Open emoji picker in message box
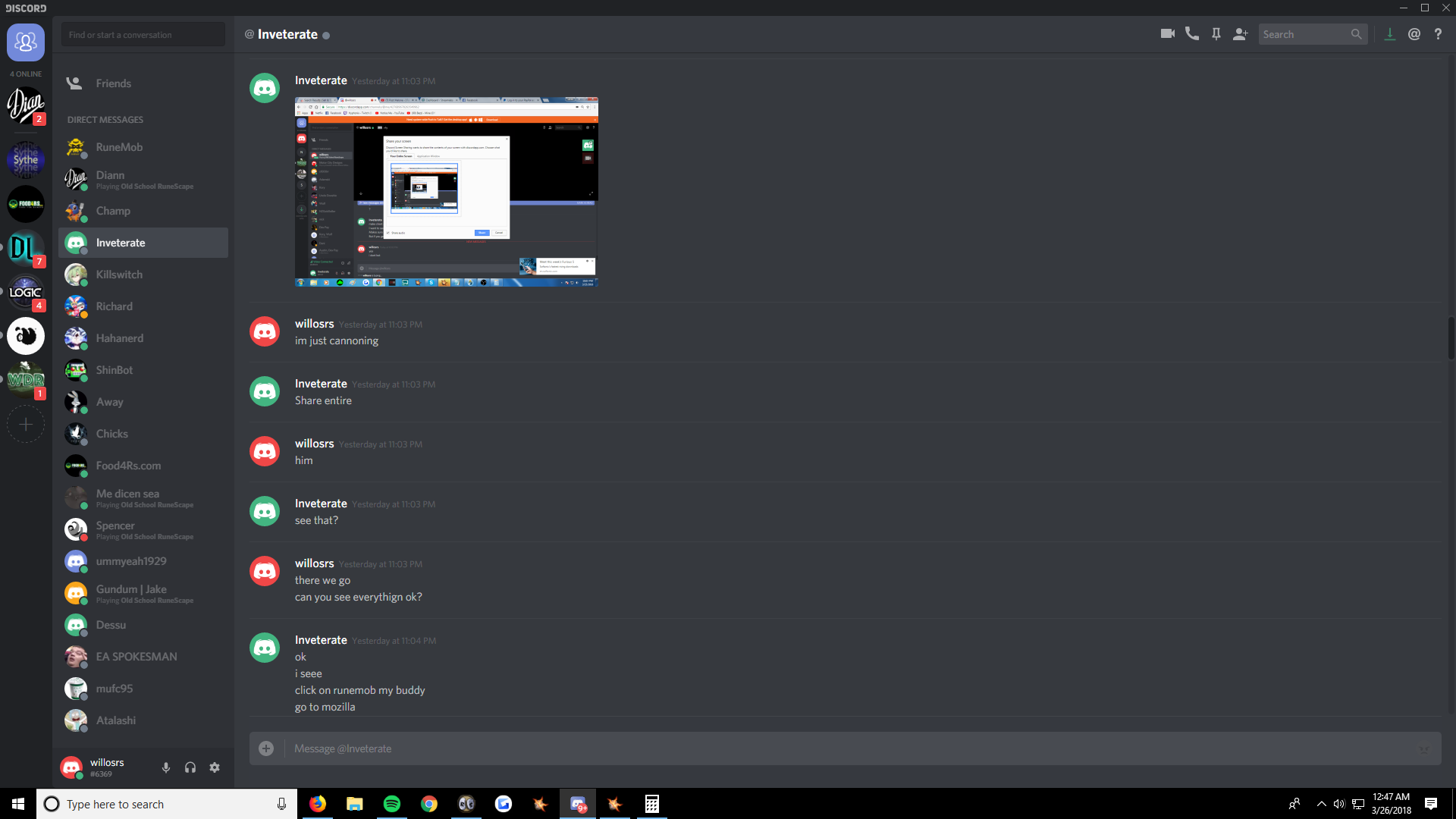Viewport: 1456px width, 819px height. click(x=1423, y=748)
